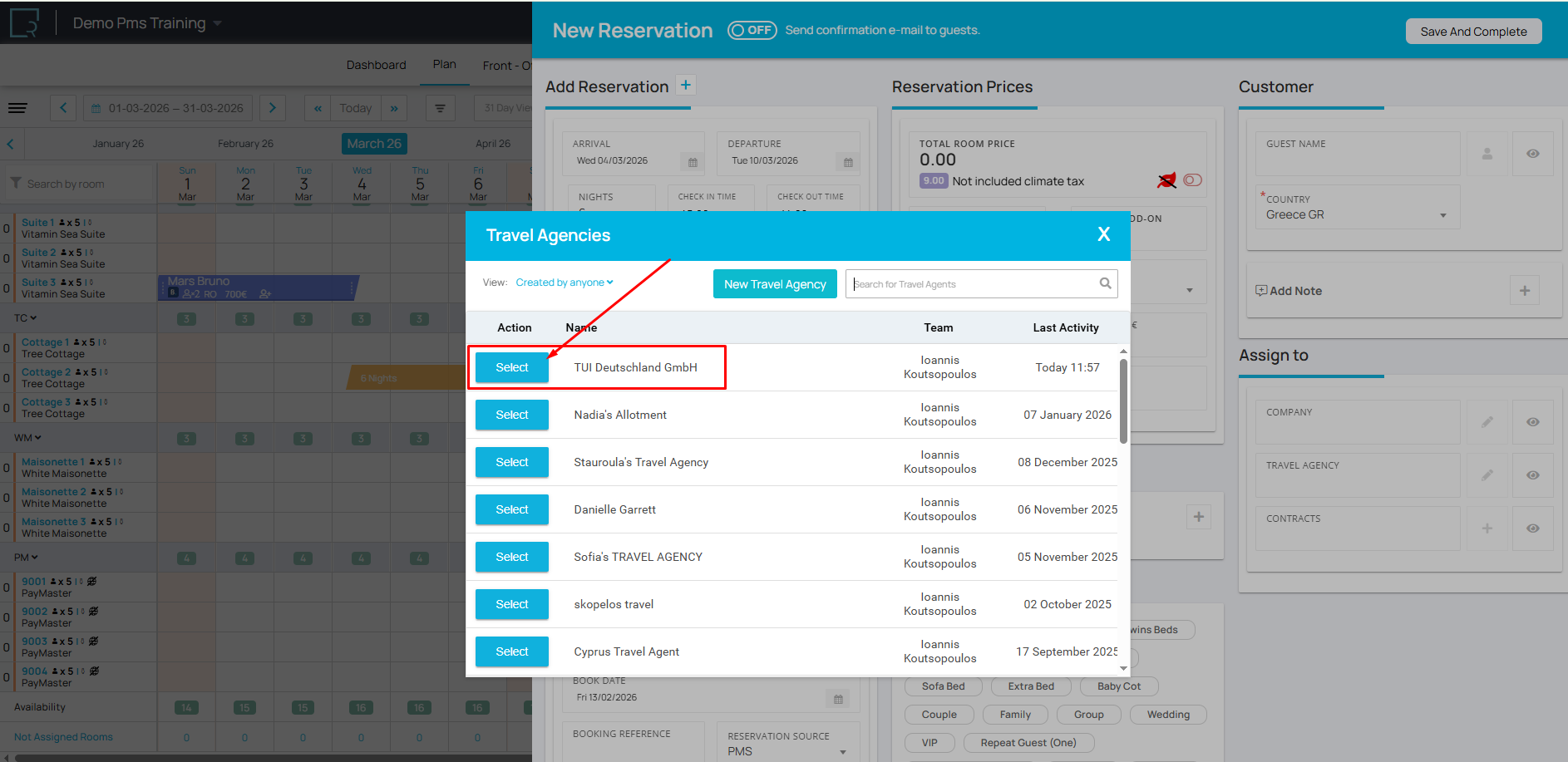Select the TUI Deutschland GmbH agency
Screen dimensions: 1568x762
(511, 367)
